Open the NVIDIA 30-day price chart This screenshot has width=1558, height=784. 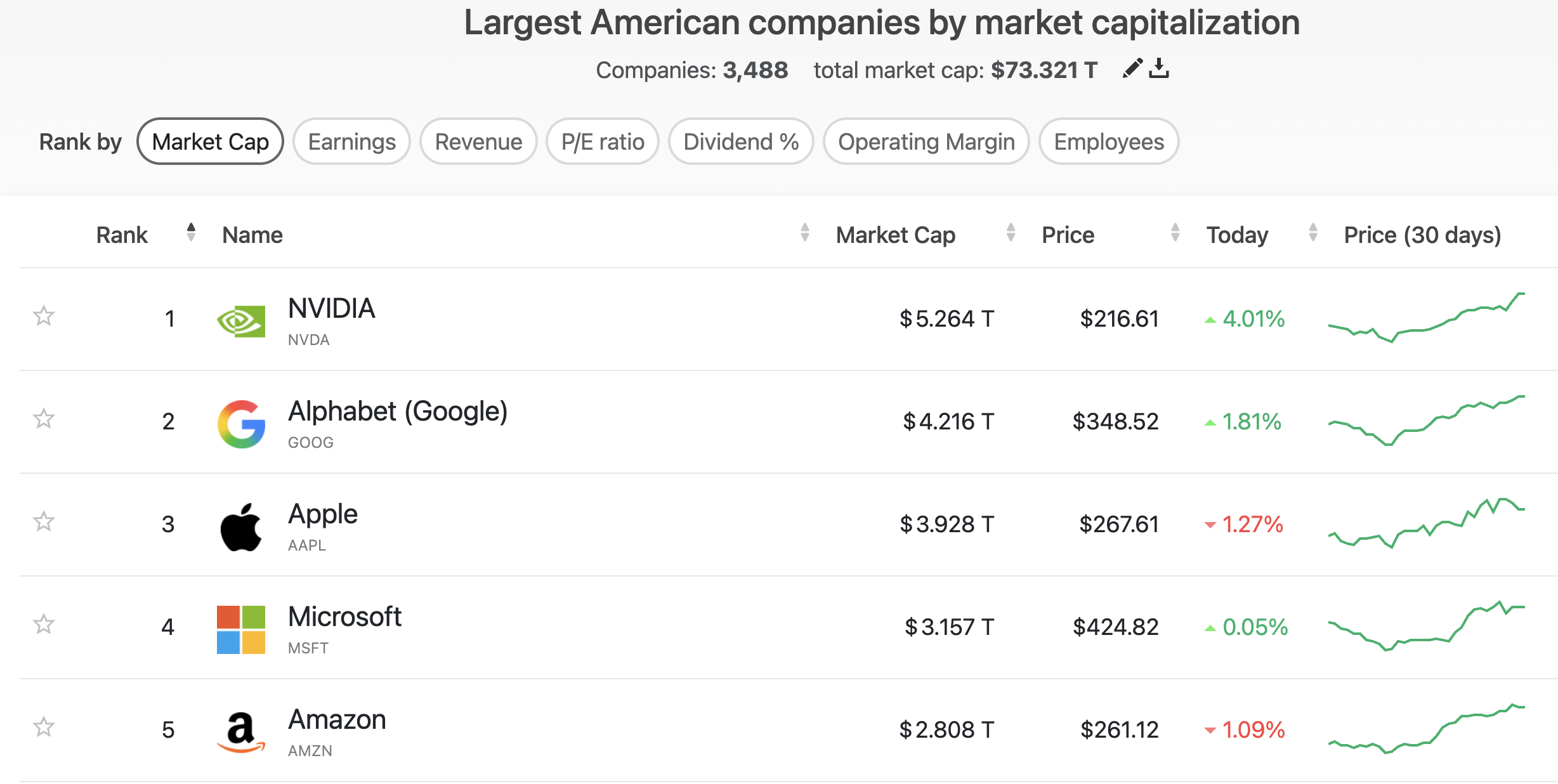click(1426, 317)
